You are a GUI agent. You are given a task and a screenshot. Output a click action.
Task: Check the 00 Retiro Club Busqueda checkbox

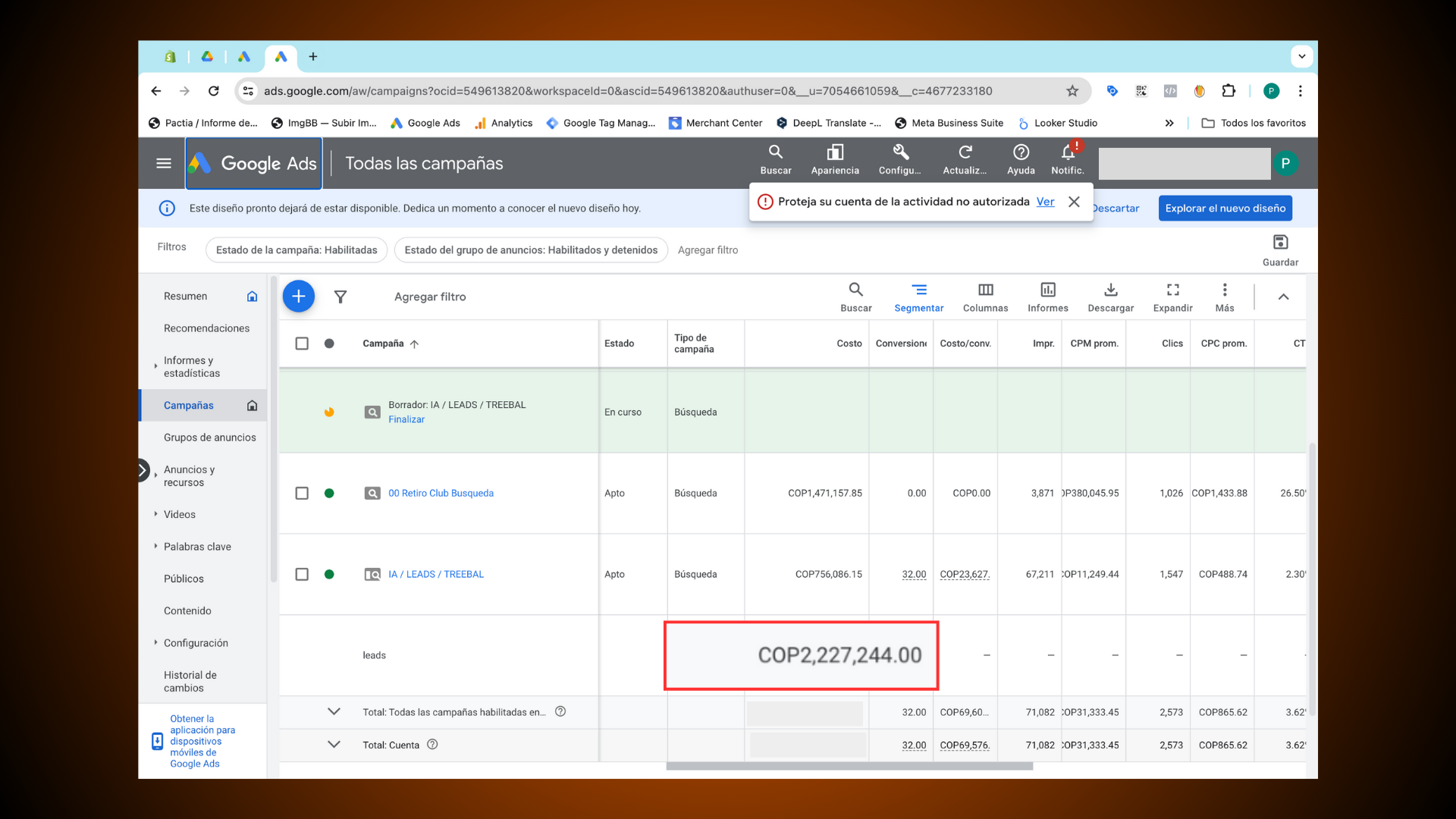click(302, 494)
